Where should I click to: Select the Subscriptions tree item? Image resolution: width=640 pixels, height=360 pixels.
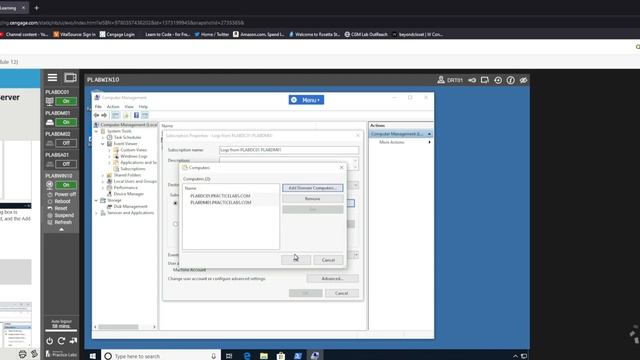(x=133, y=169)
